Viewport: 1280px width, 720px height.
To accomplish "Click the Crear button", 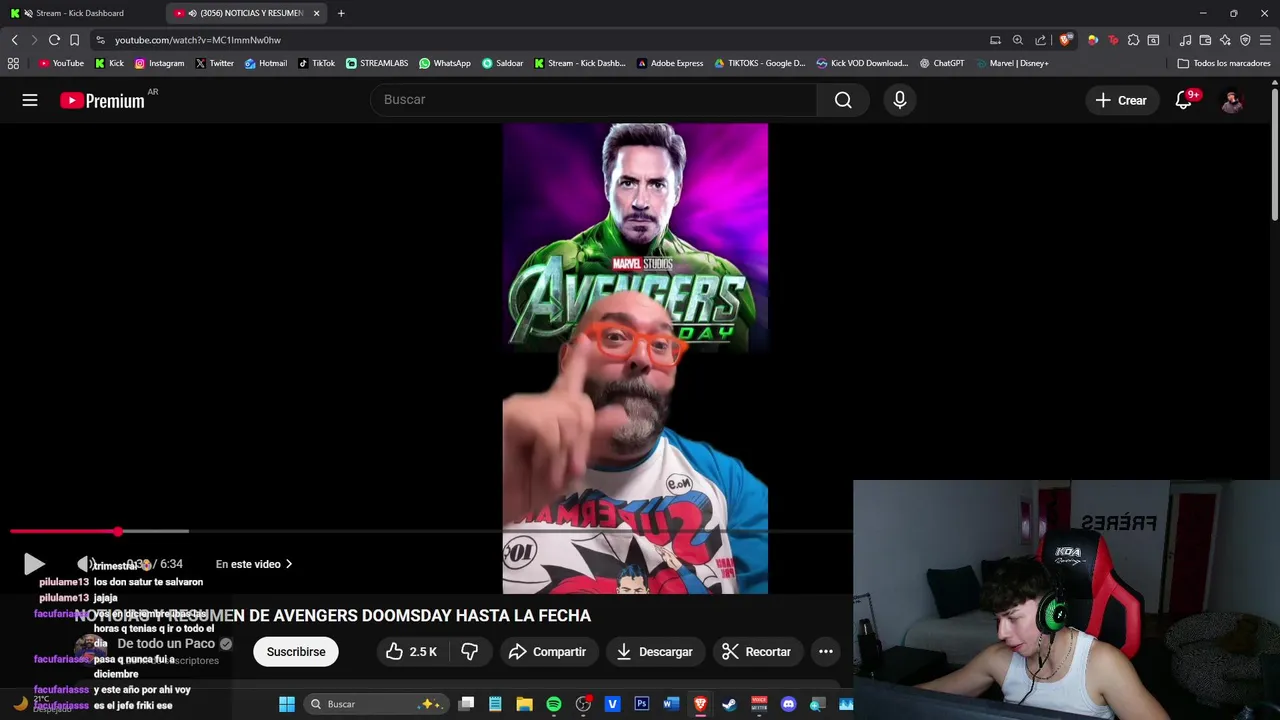I will tap(1121, 100).
